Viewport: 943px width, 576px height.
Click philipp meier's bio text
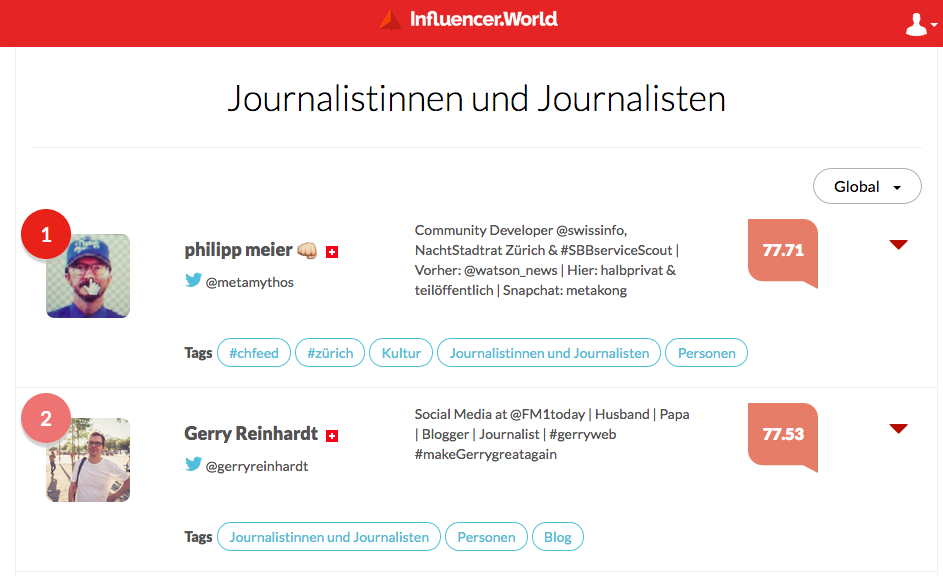(547, 260)
